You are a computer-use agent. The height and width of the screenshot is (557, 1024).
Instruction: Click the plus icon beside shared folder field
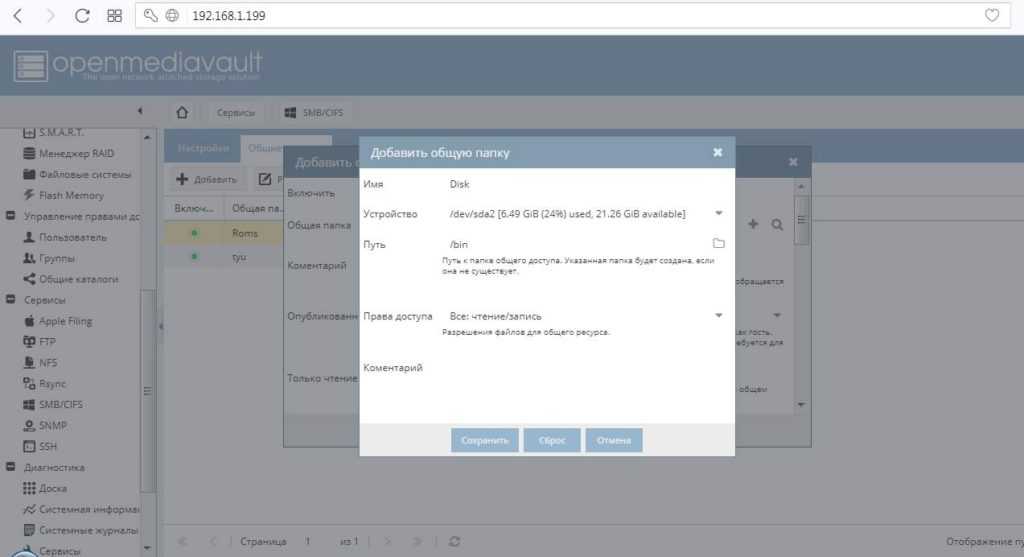coord(754,226)
